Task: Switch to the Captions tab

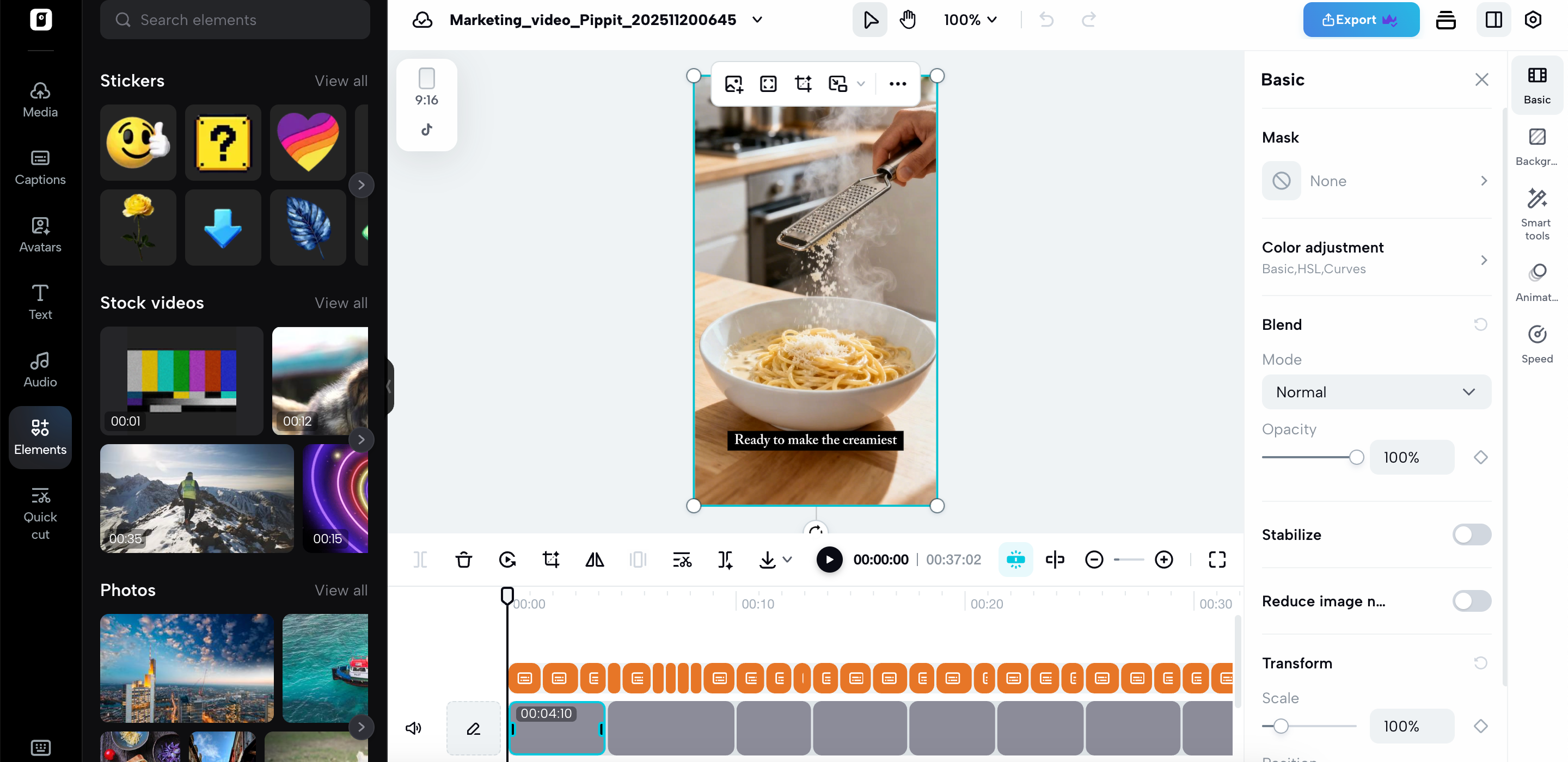Action: coord(40,167)
